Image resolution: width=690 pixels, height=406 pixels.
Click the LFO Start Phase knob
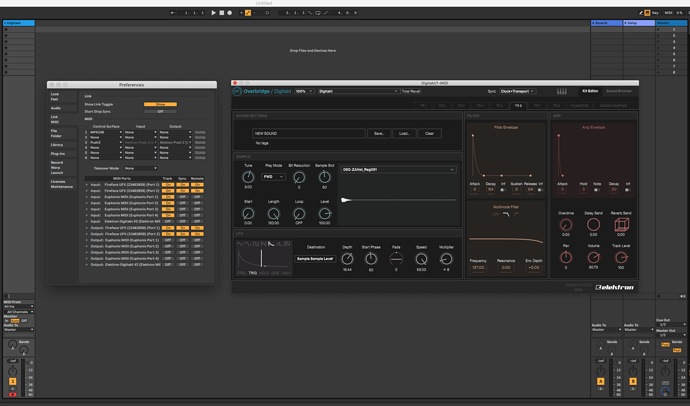pos(371,259)
